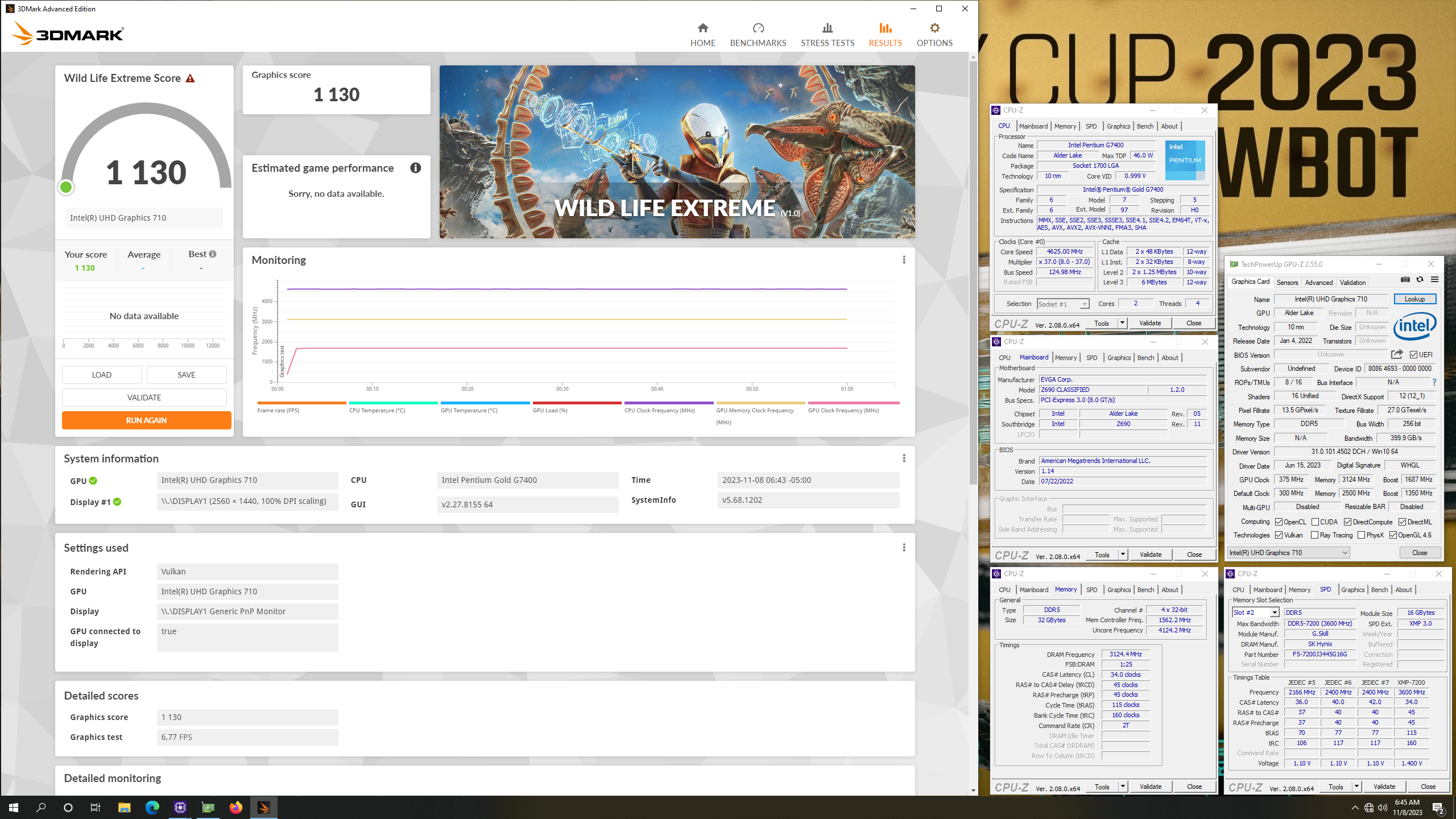Open the Monitoring panel three-dot menu

point(904,260)
